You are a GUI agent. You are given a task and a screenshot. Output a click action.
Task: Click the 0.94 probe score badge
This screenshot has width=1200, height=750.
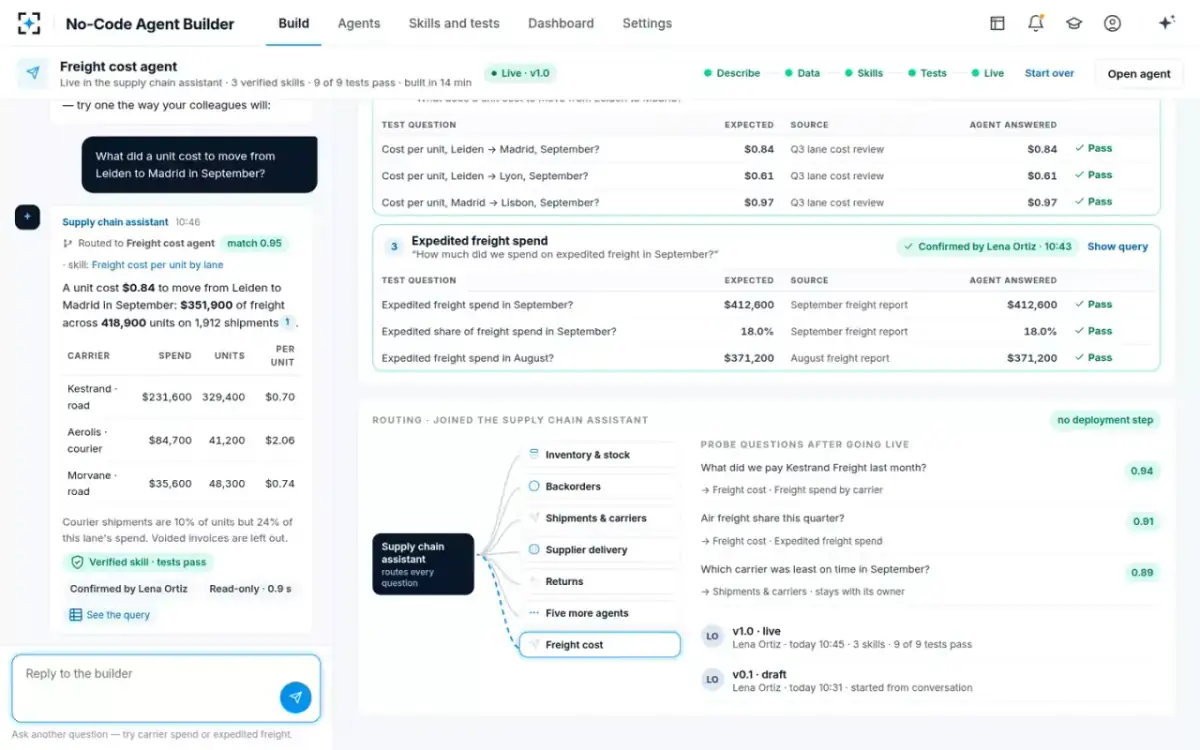1141,471
